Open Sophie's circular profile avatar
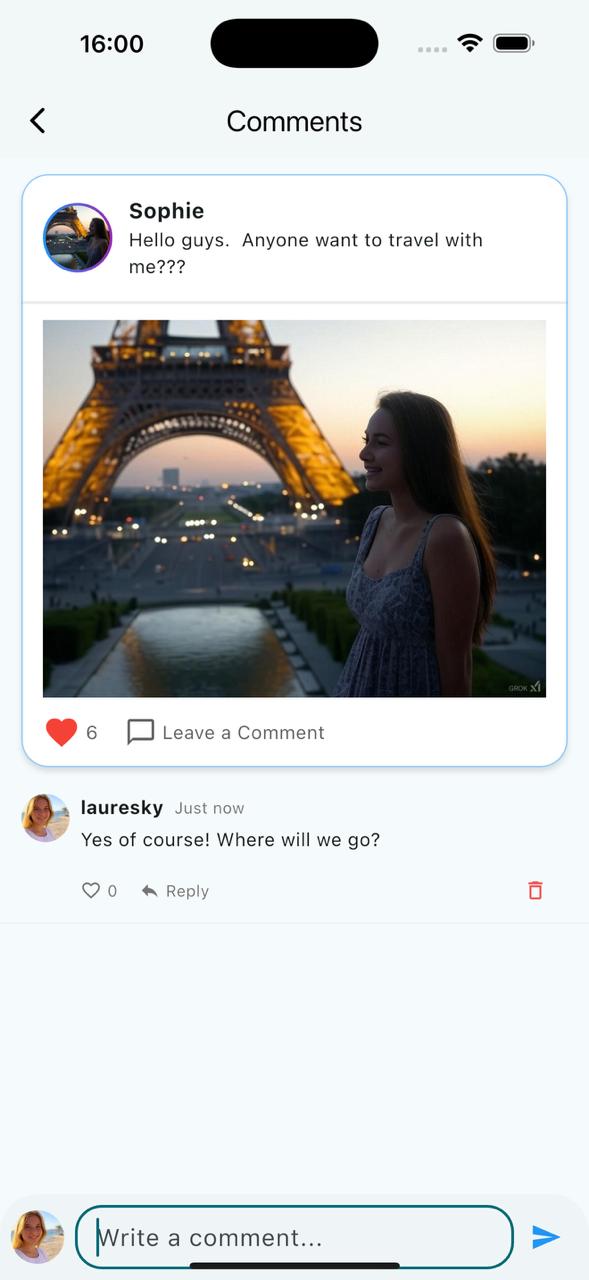The width and height of the screenshot is (589, 1280). 77,238
